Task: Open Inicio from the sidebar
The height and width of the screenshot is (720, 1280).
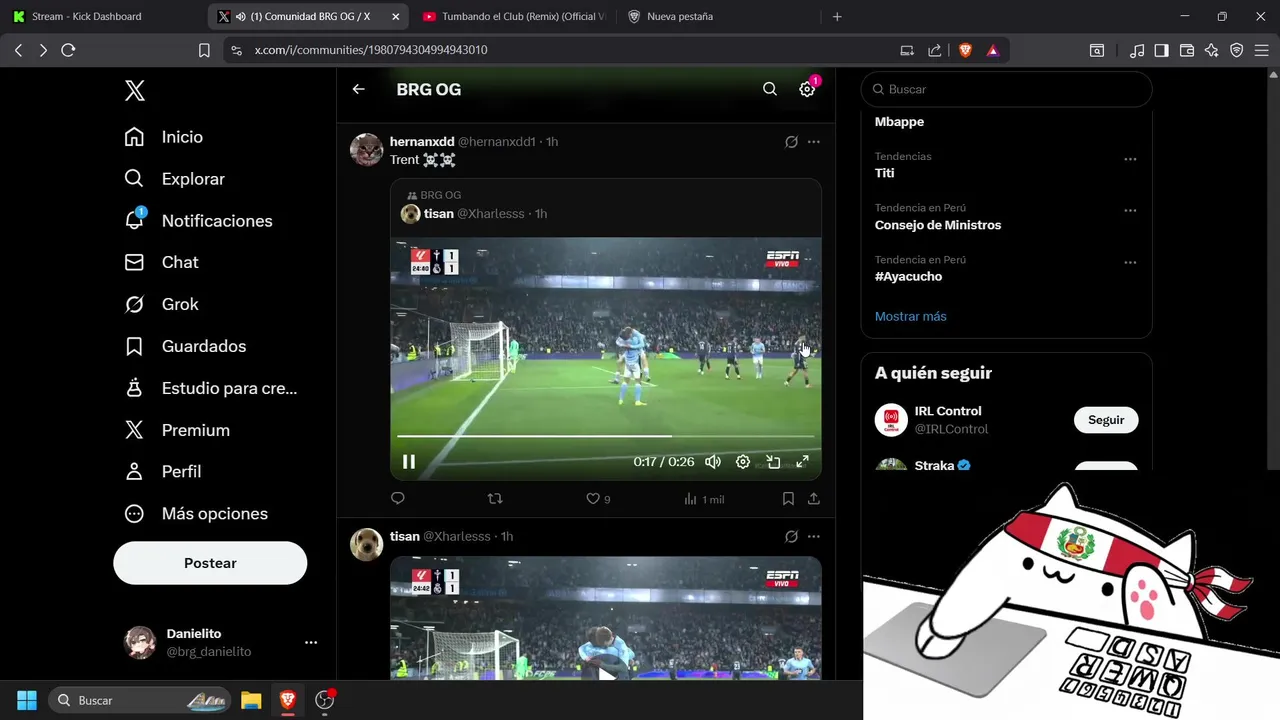Action: click(x=163, y=137)
